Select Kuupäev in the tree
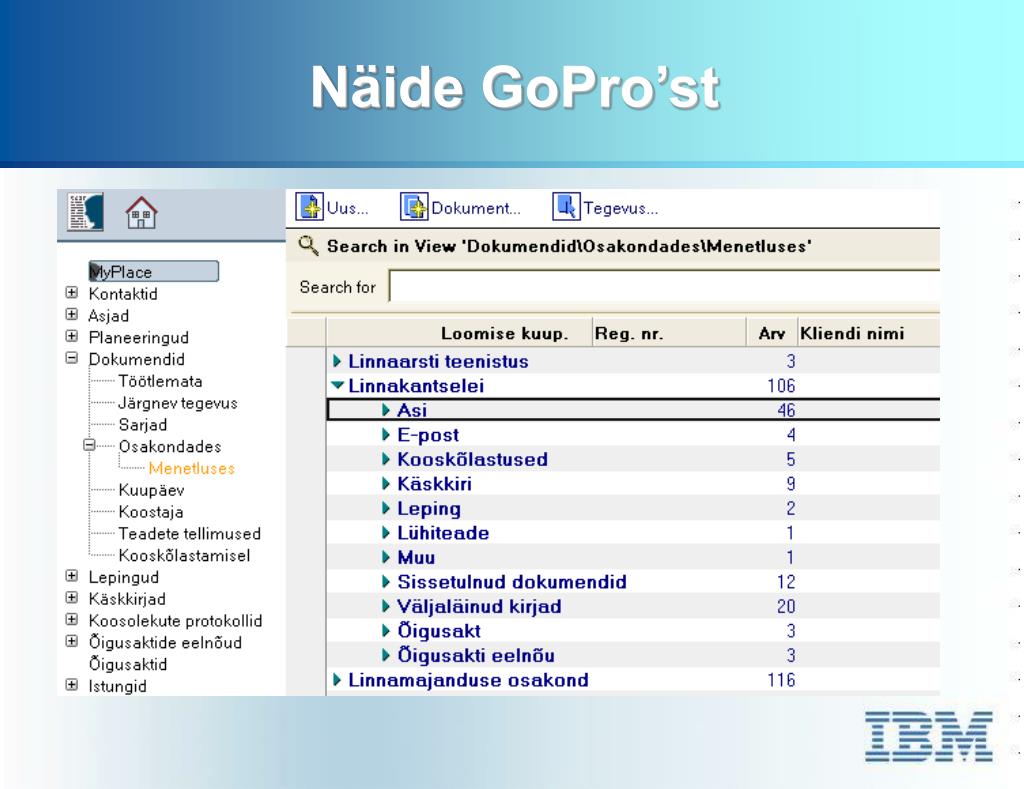 tap(151, 490)
